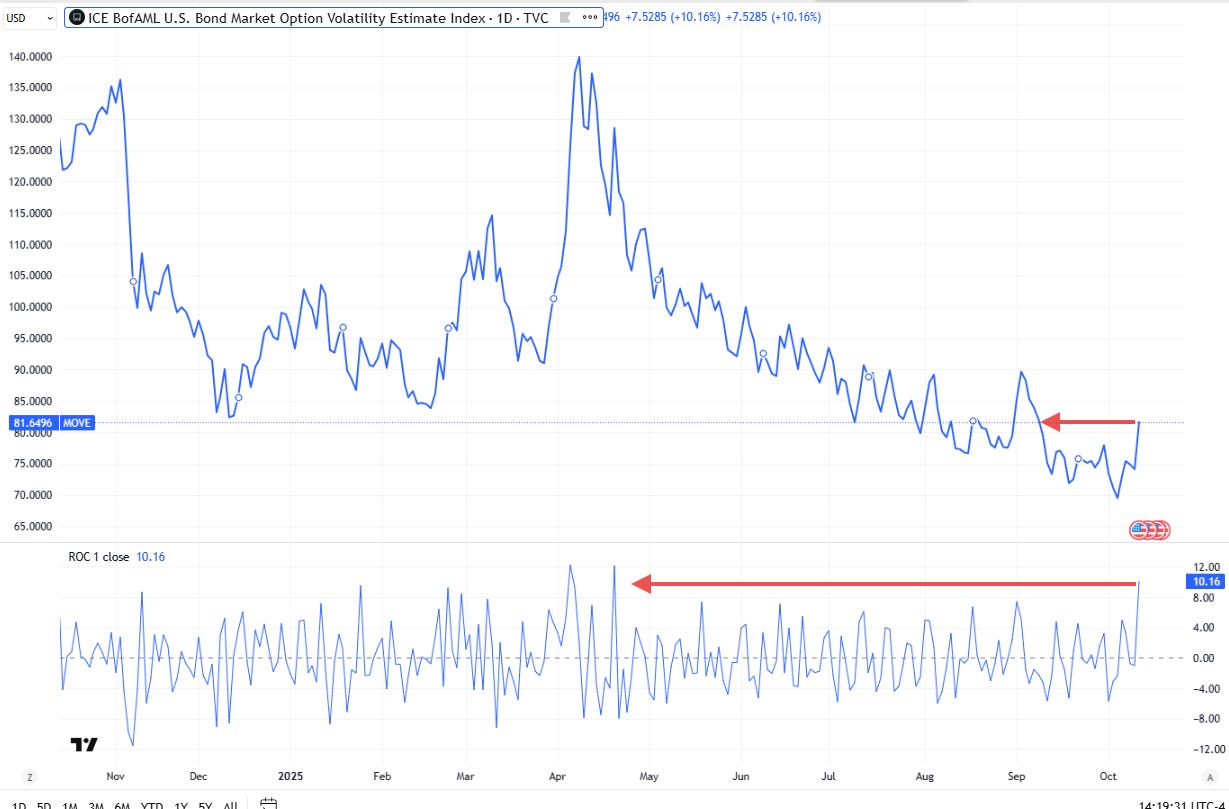This screenshot has width=1229, height=809.
Task: Open the three-dot more menu in legend
Action: 588,17
